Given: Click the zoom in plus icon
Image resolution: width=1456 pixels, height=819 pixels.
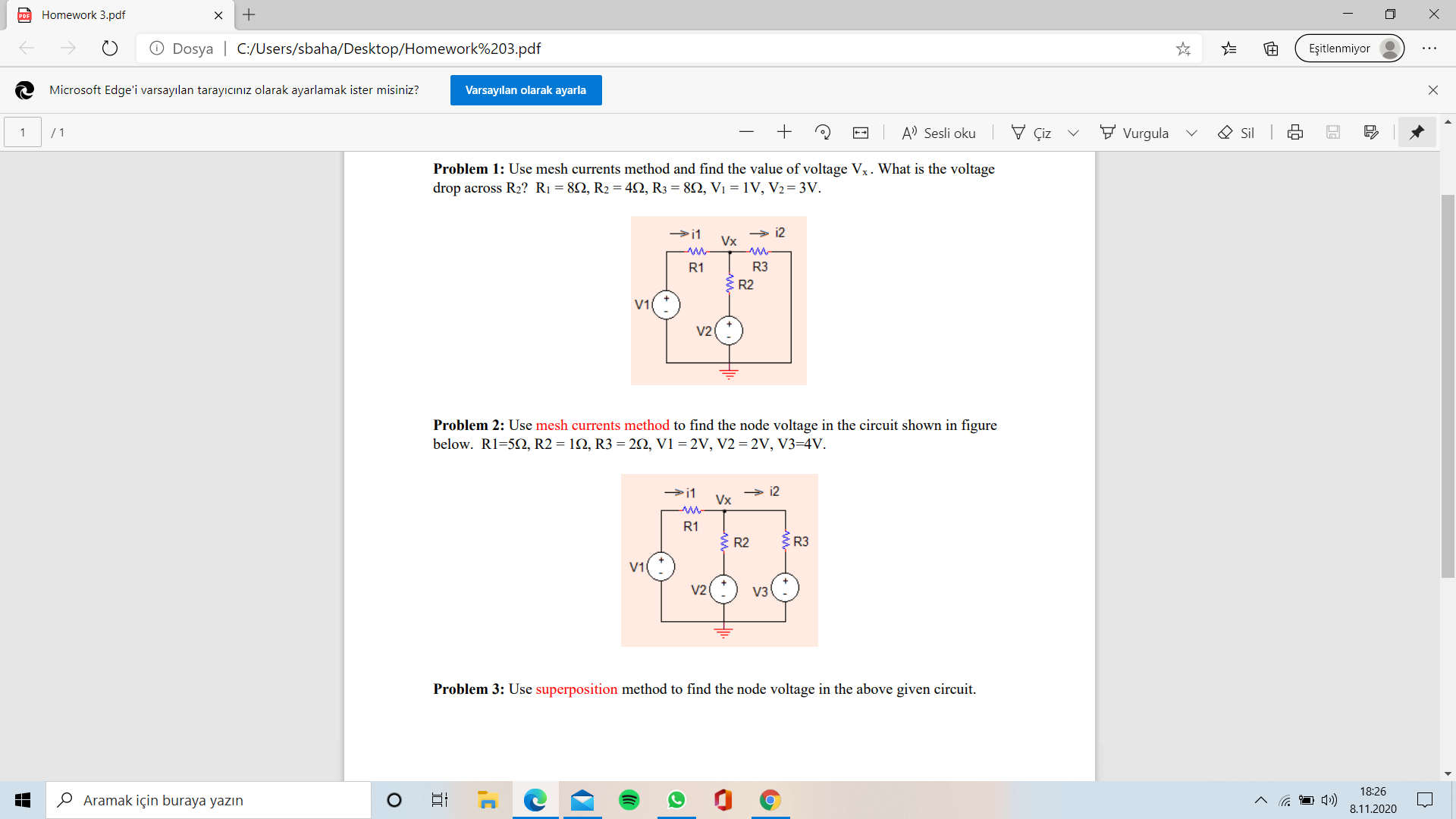Looking at the screenshot, I should tap(784, 132).
